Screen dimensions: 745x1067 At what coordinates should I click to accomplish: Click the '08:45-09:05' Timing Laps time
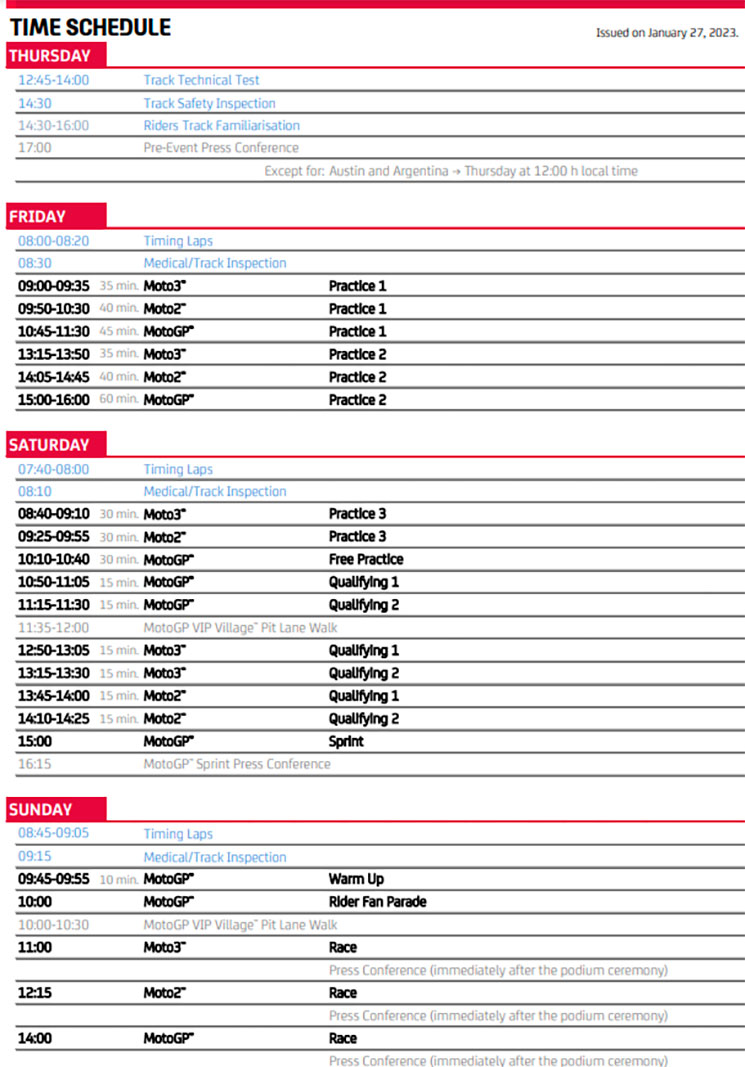(x=53, y=833)
